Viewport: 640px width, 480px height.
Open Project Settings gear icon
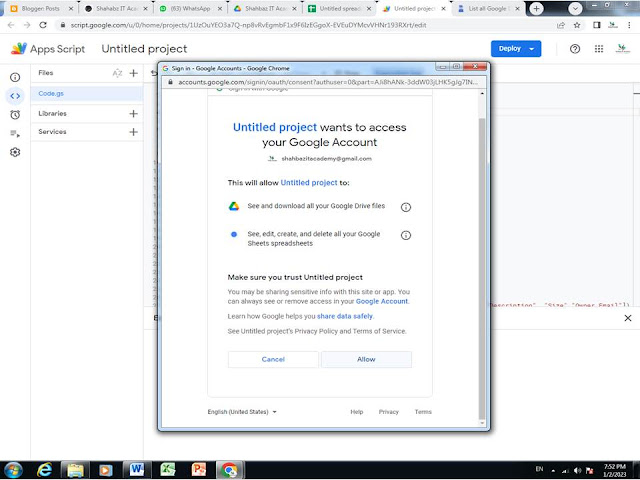click(x=15, y=152)
